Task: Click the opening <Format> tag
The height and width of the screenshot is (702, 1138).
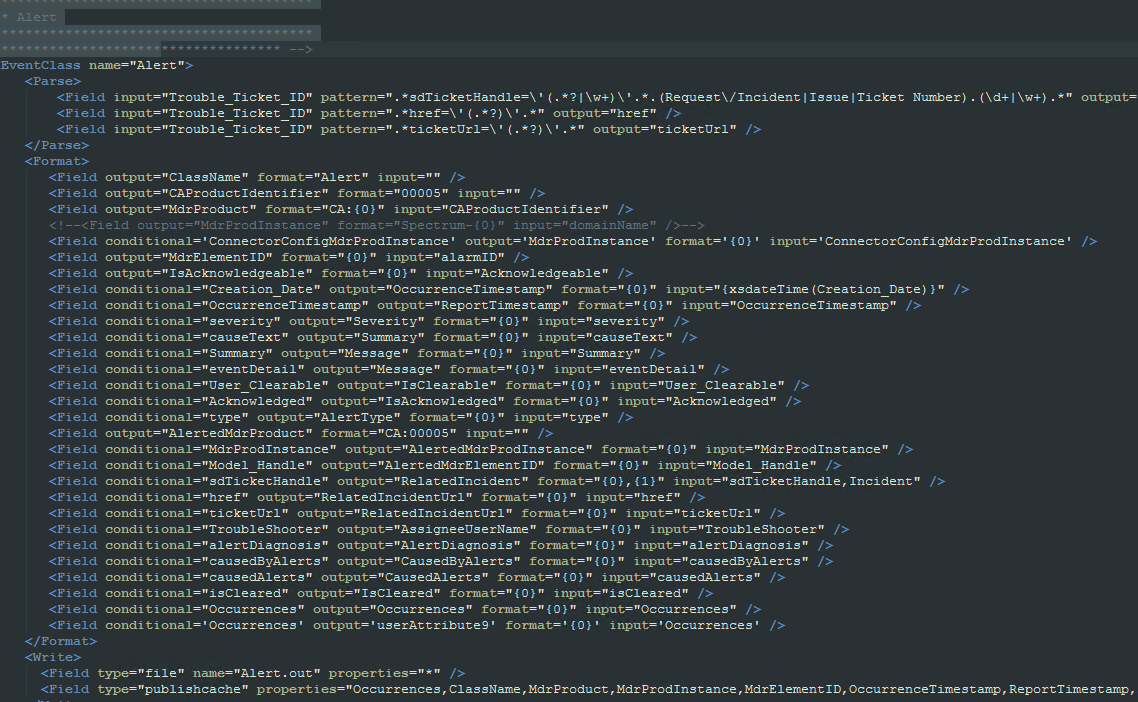Action: coord(57,161)
